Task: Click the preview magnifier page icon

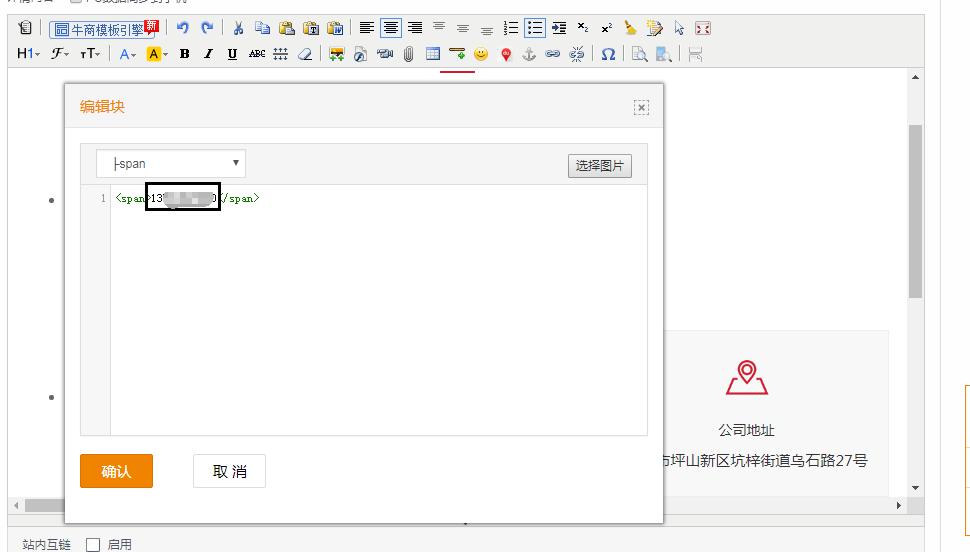Action: pos(640,54)
